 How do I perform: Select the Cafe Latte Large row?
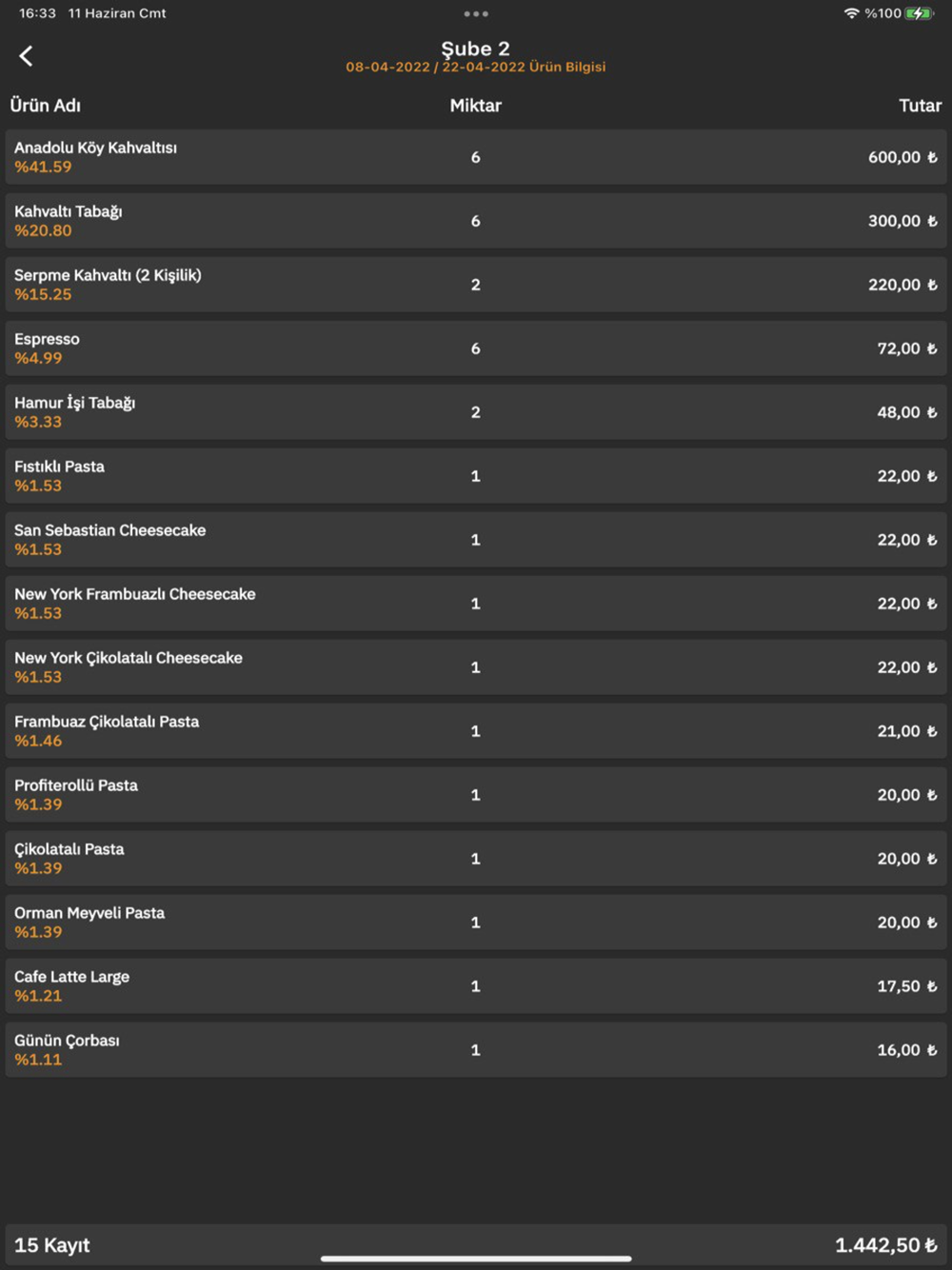pyautogui.click(x=475, y=986)
